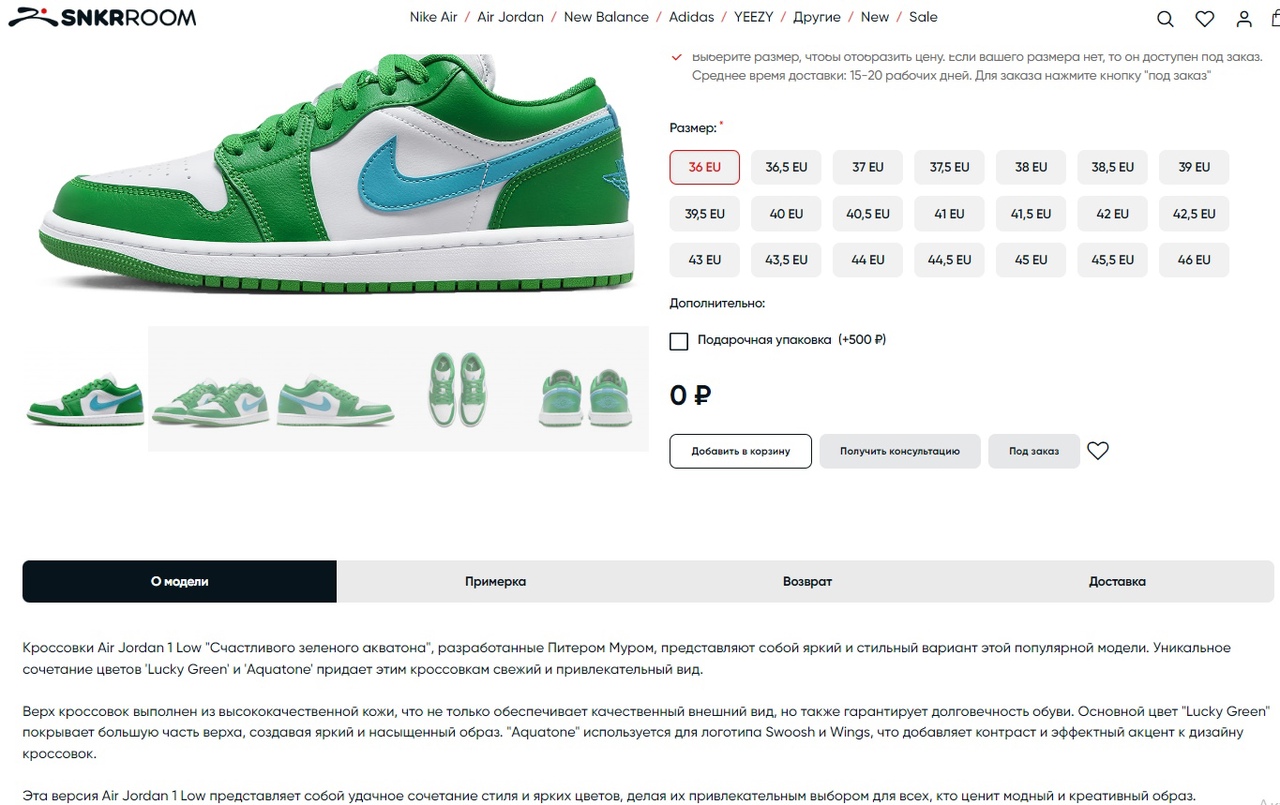Select size 39,5 EU

pos(705,214)
